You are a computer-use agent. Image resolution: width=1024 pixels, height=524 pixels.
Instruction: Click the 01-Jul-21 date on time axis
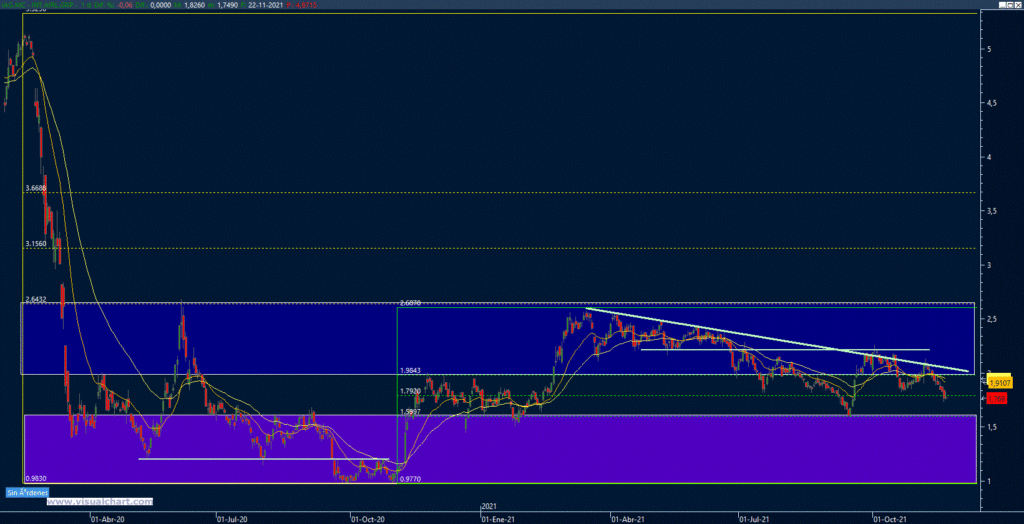pyautogui.click(x=754, y=520)
